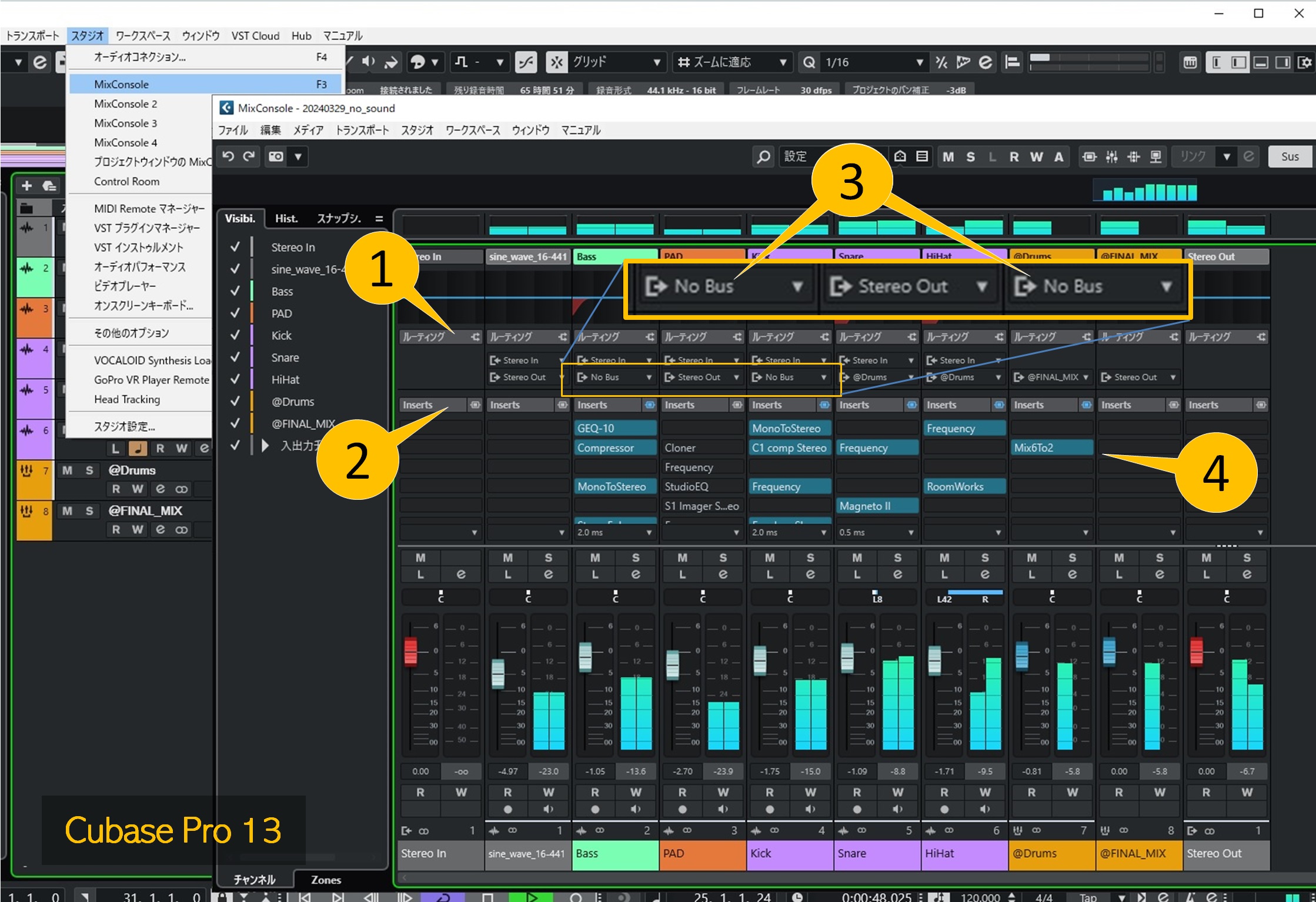Open the ズームに適応 grid type dropdown
Viewport: 1316px width, 902px height.
(x=732, y=62)
